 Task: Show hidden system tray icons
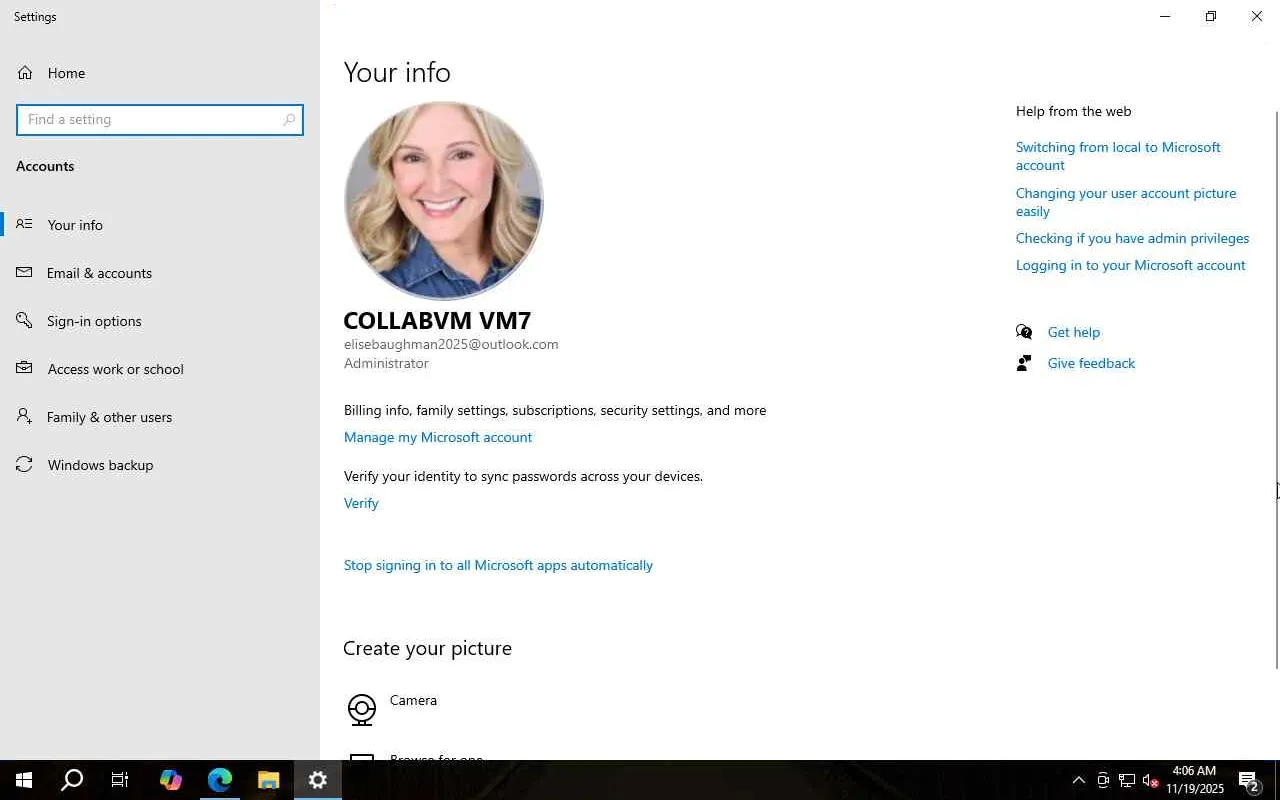pos(1078,780)
